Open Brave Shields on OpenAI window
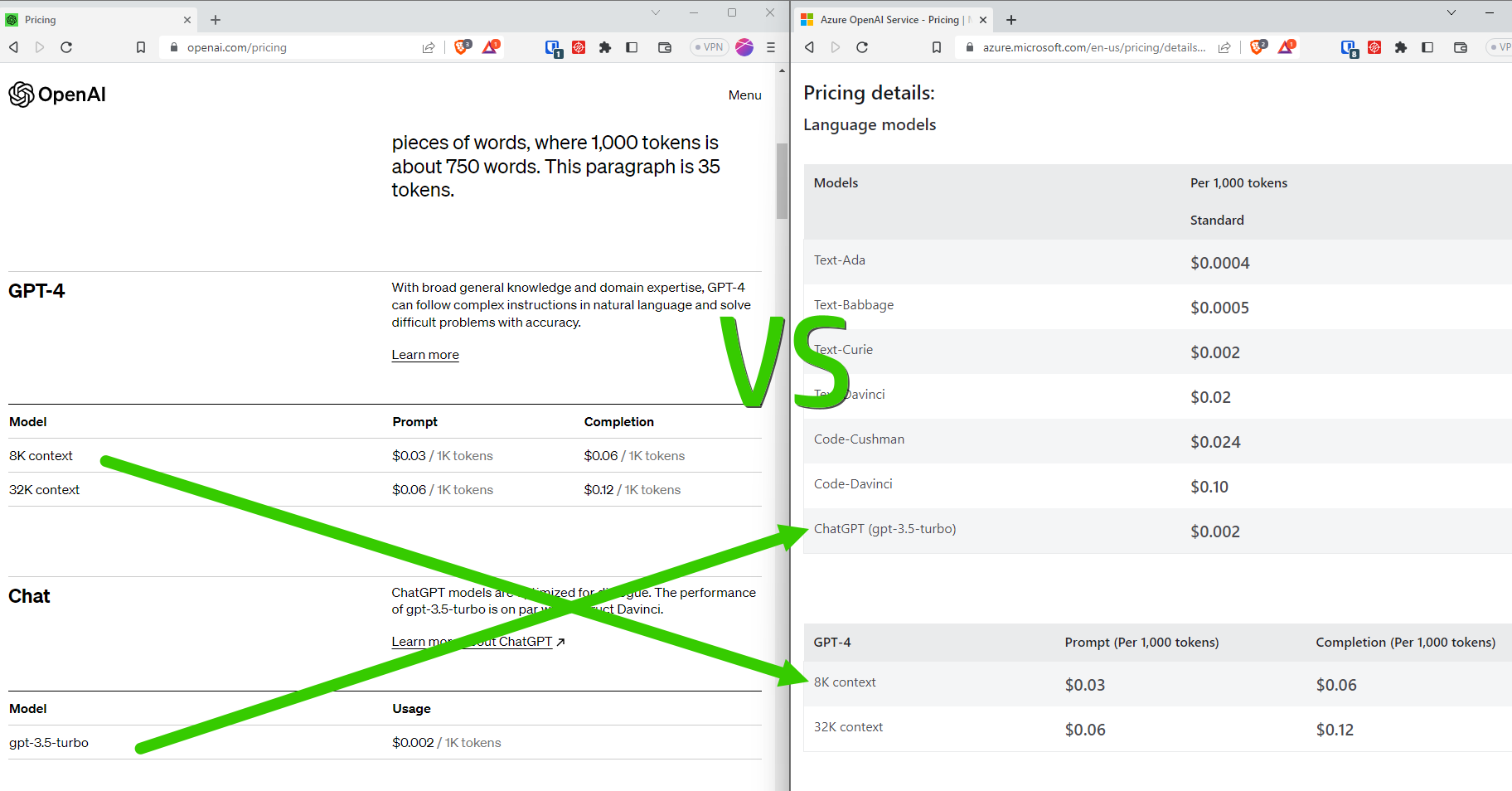This screenshot has height=791, width=1512. coord(463,46)
